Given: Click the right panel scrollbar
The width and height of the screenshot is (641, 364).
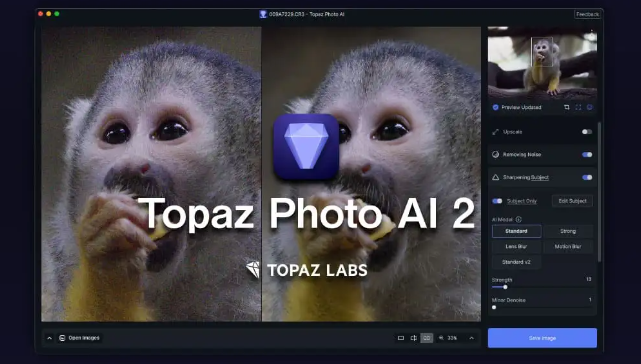Looking at the screenshot, I should 599,191.
